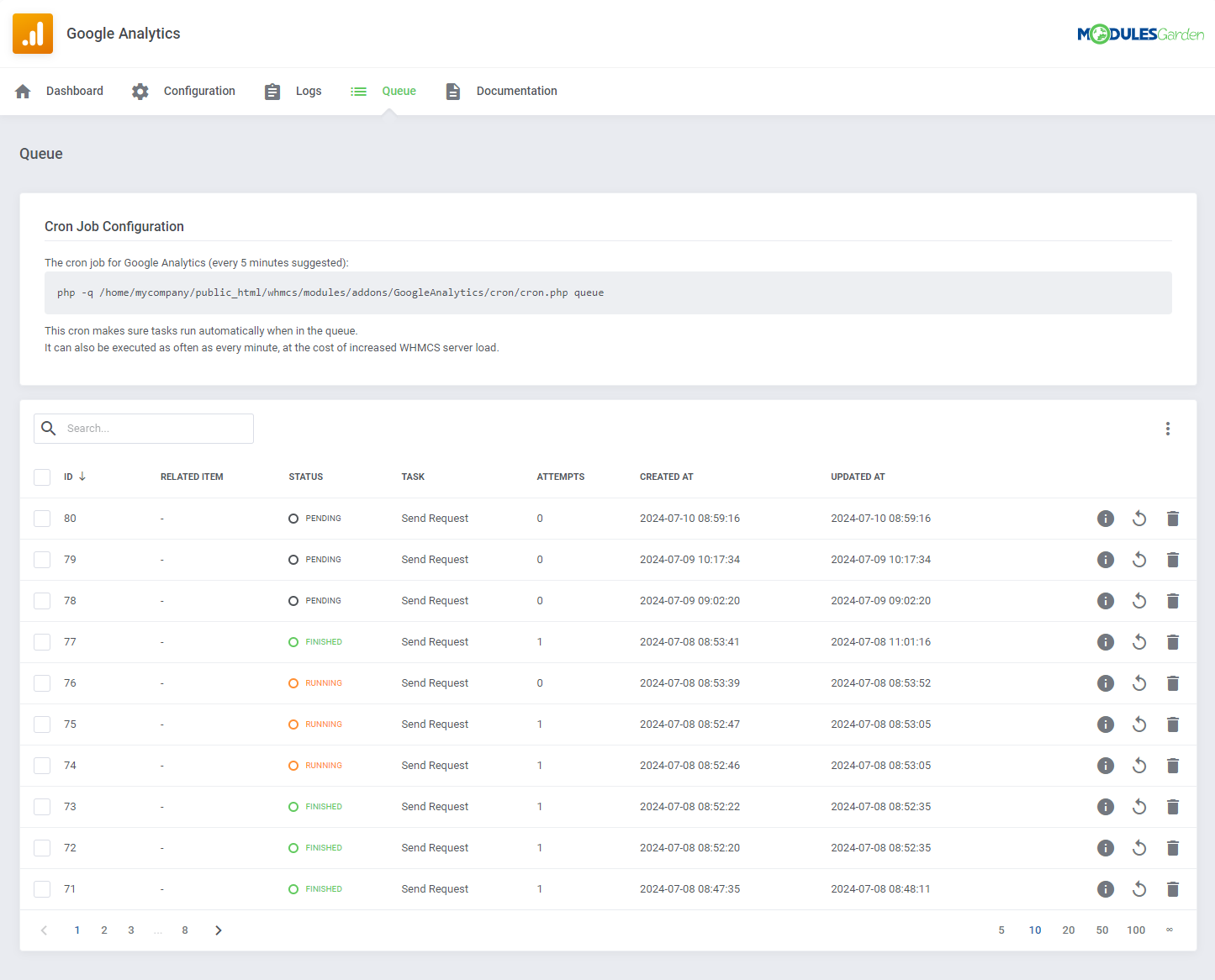Delete finished task 71

(1173, 888)
